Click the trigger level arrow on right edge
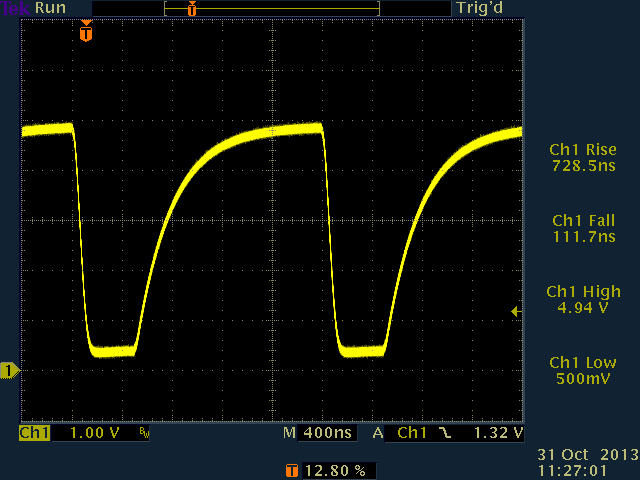 [x=516, y=312]
